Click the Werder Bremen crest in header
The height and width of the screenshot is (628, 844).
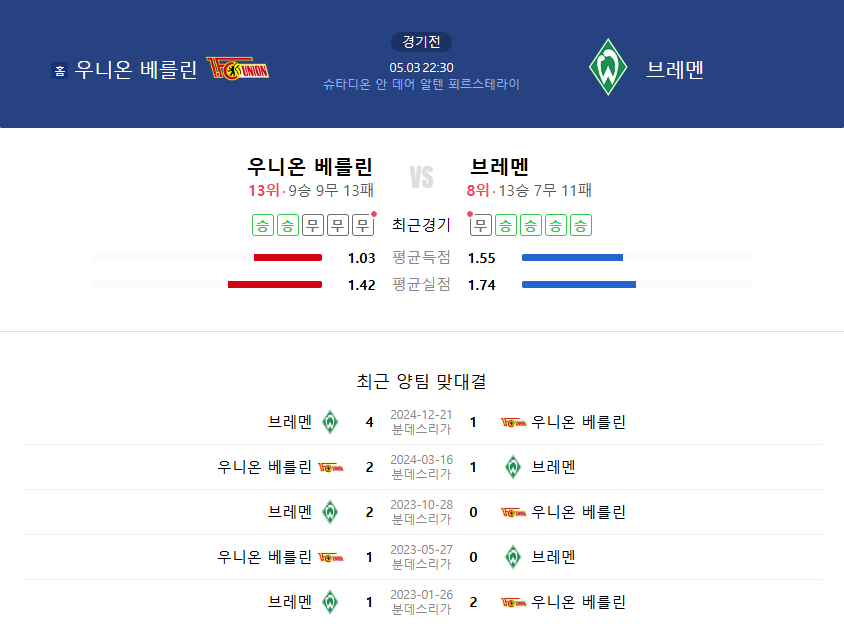(x=608, y=67)
